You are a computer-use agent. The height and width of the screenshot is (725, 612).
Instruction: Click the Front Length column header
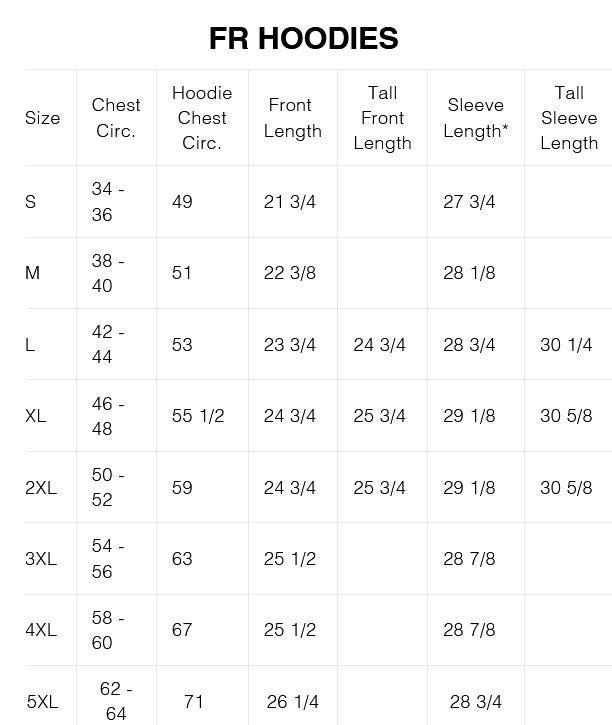click(x=293, y=118)
